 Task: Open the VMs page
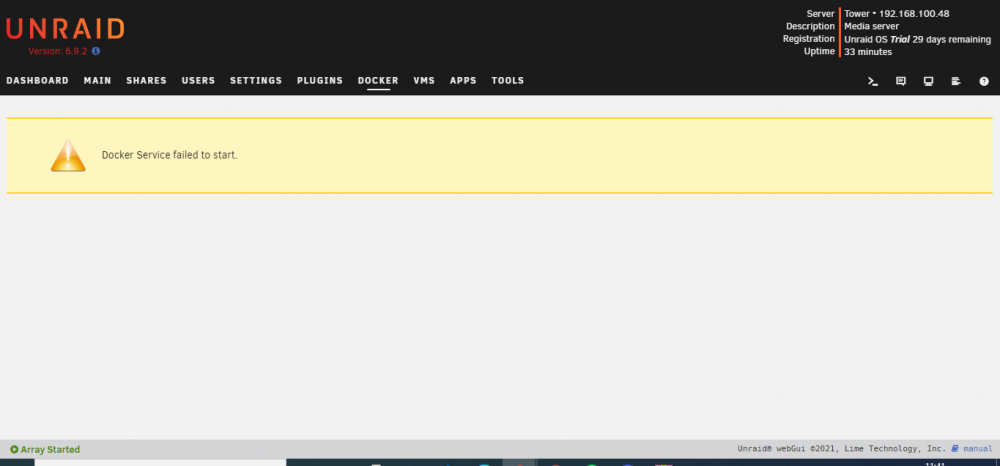point(424,81)
